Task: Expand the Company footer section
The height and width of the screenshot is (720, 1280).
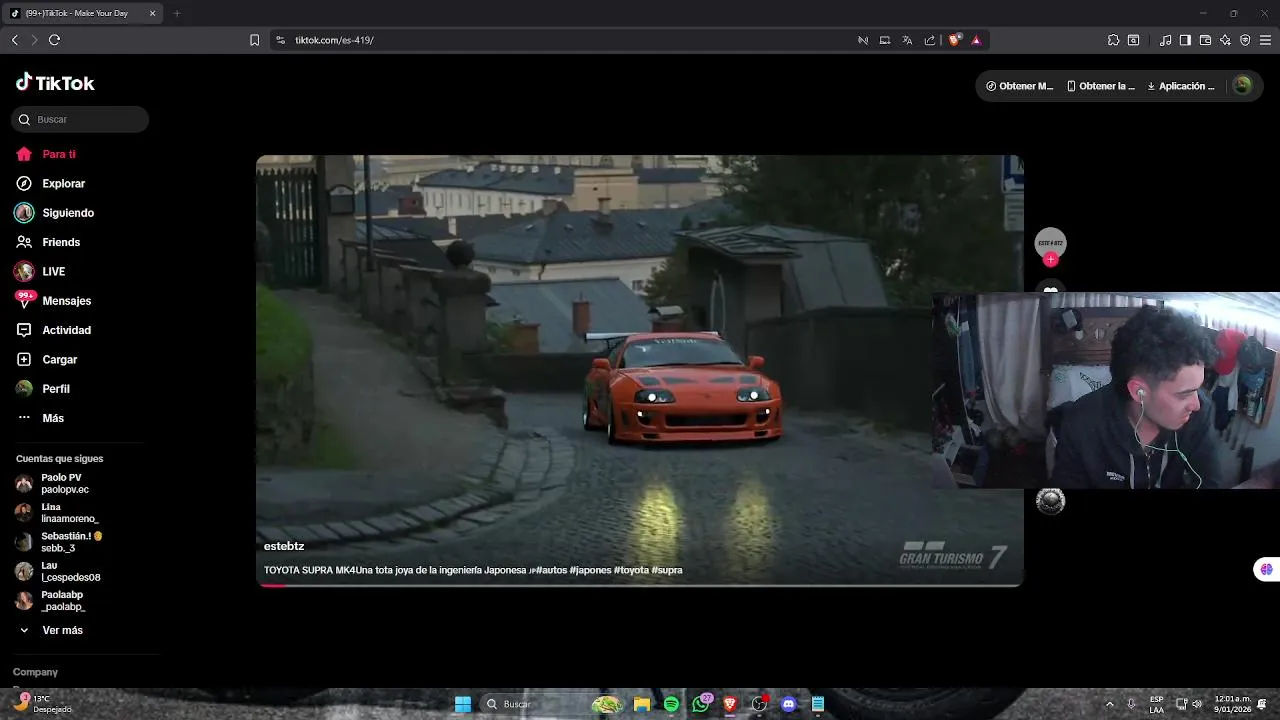Action: [x=35, y=672]
